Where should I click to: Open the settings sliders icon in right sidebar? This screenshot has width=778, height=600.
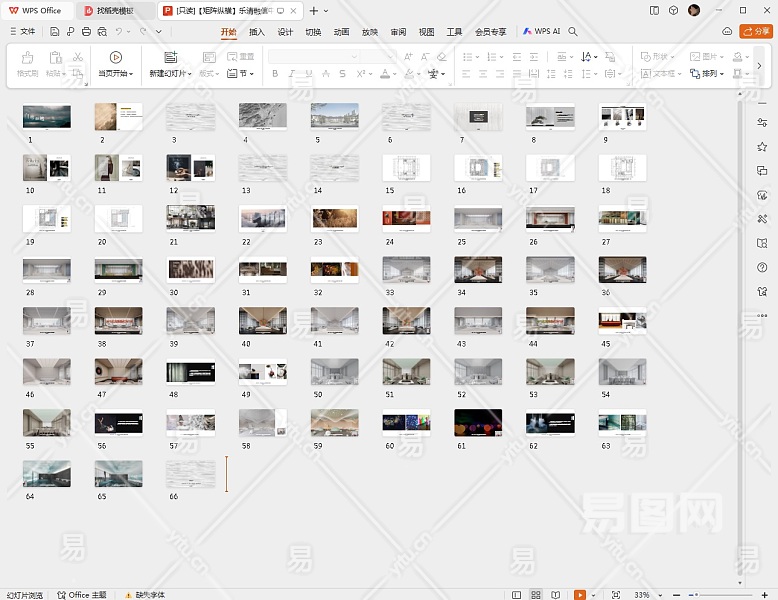tap(762, 122)
